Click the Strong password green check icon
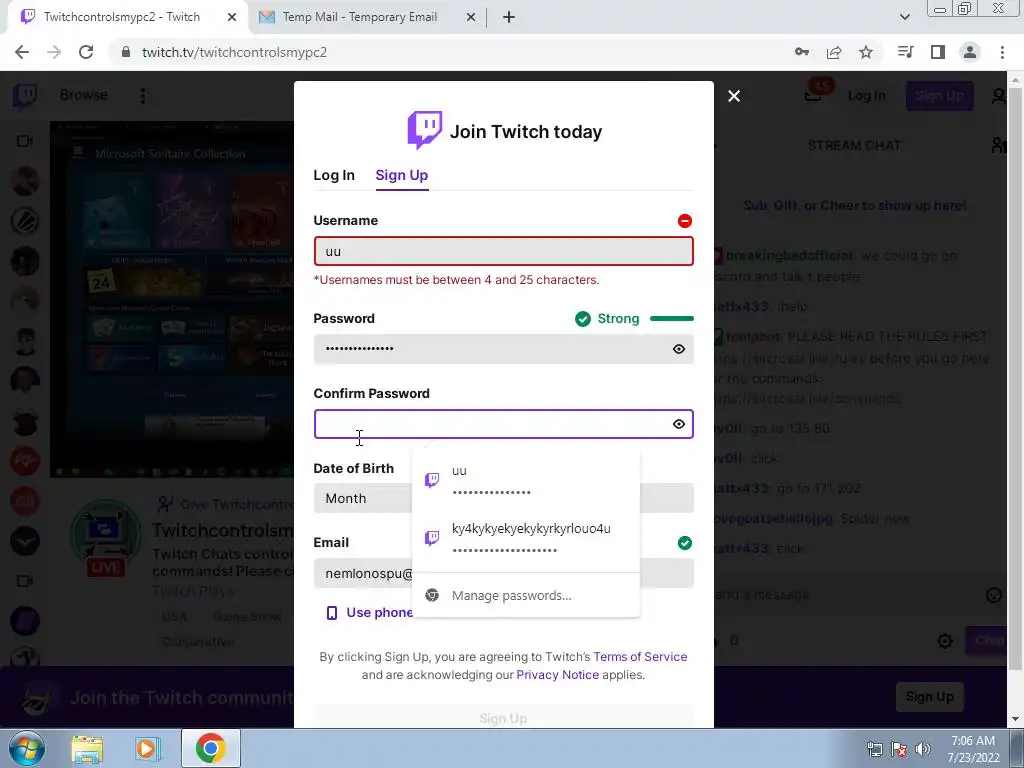 [583, 319]
